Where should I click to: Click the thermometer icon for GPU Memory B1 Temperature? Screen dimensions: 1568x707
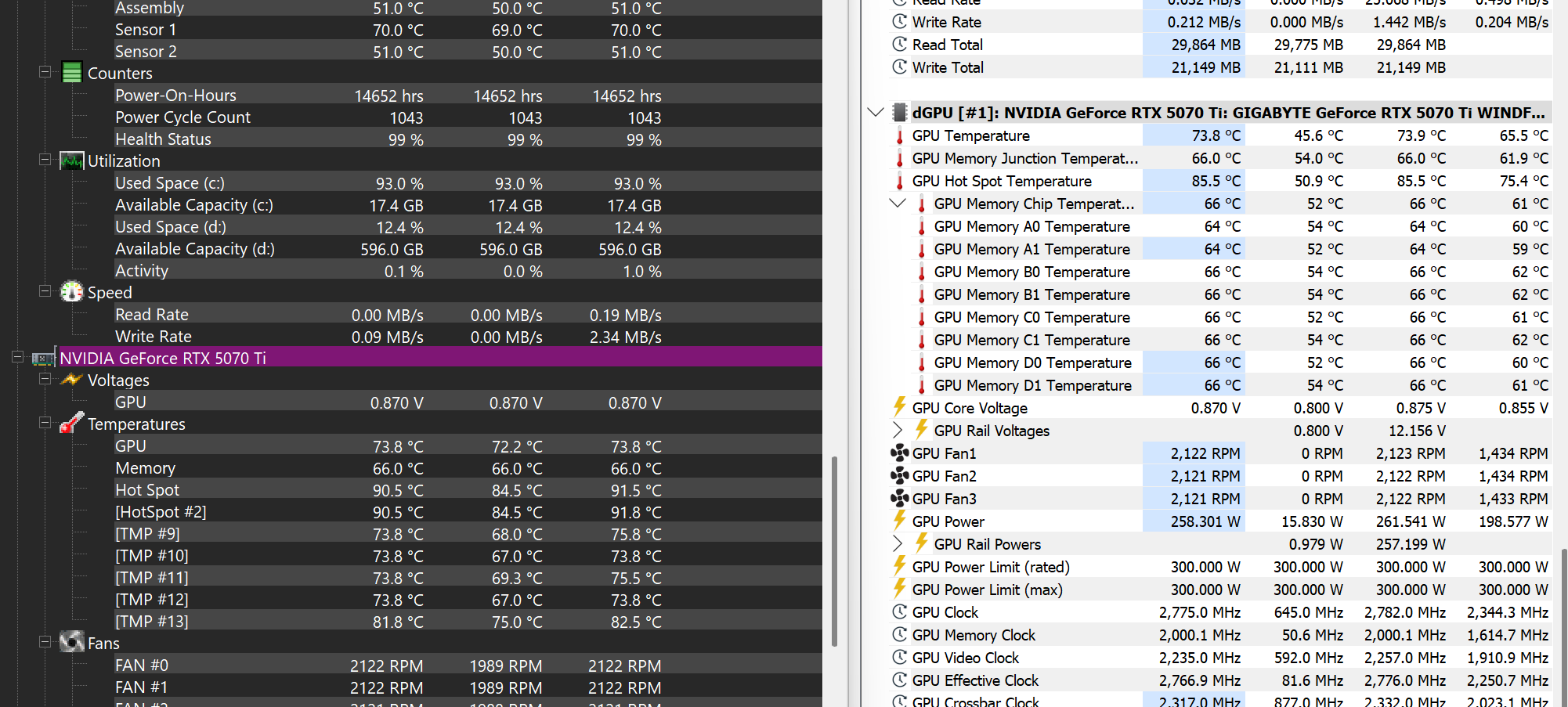click(922, 294)
